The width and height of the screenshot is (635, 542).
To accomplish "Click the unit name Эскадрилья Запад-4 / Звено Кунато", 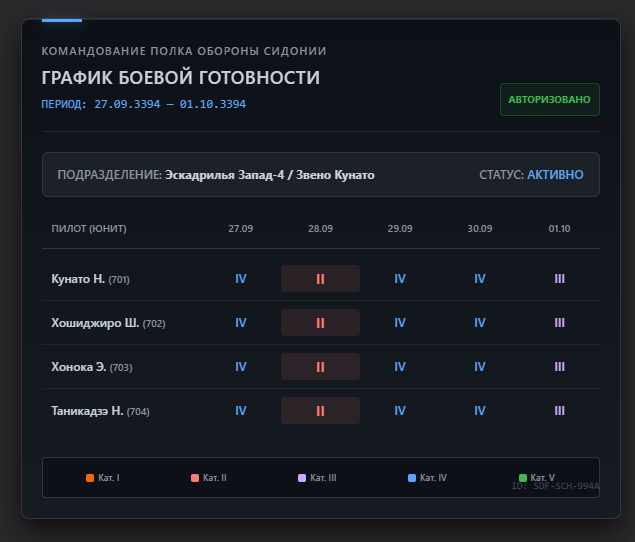I will (270, 175).
